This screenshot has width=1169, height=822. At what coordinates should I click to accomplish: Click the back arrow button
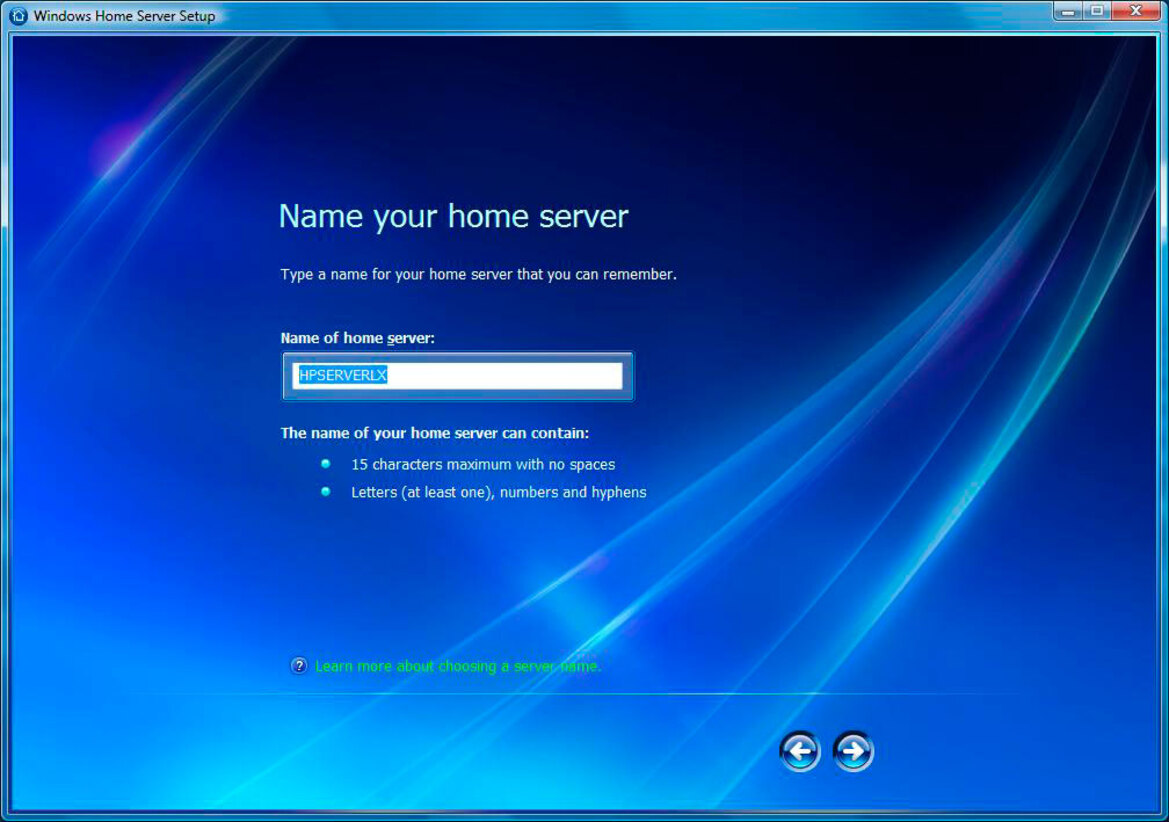(x=800, y=750)
